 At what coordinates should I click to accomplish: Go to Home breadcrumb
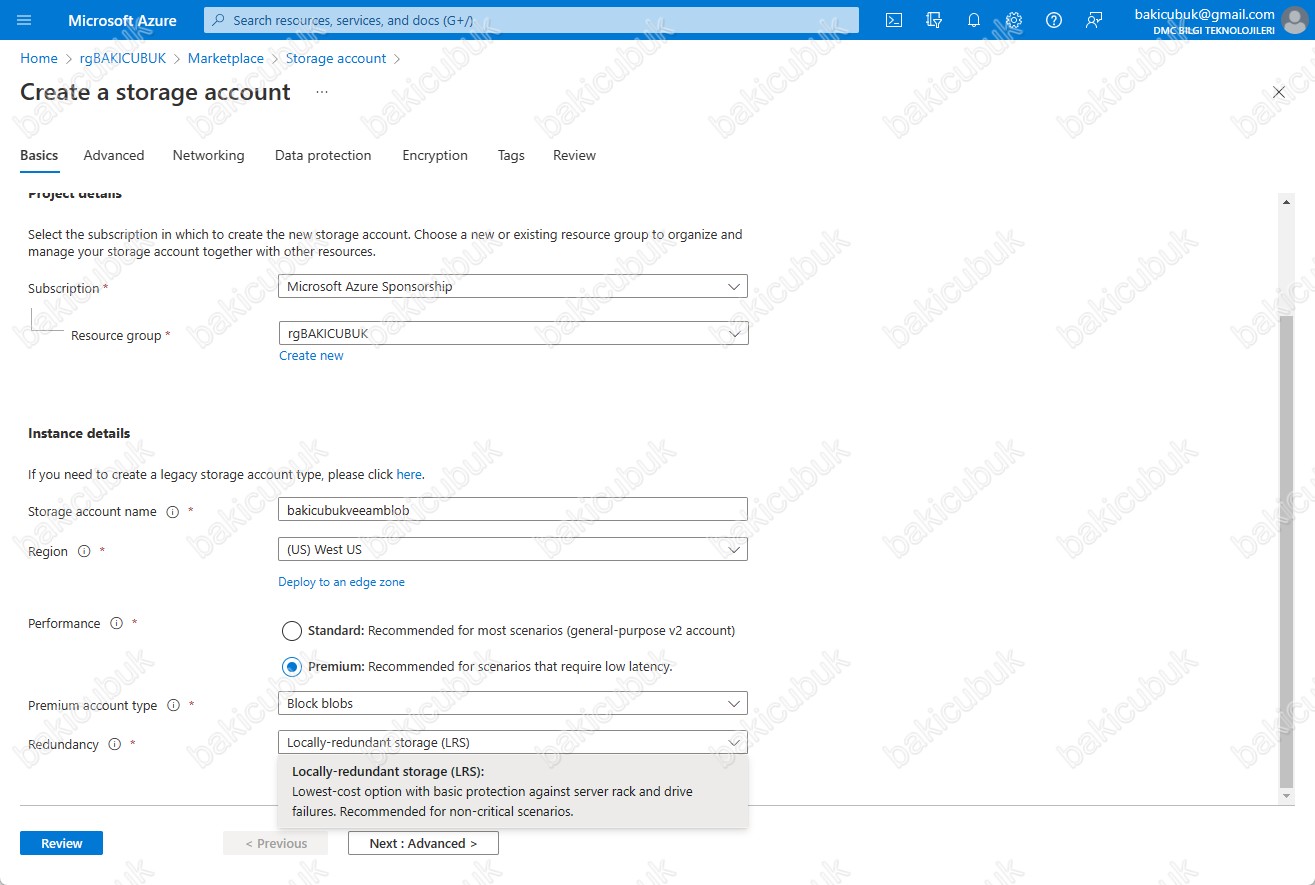[39, 59]
